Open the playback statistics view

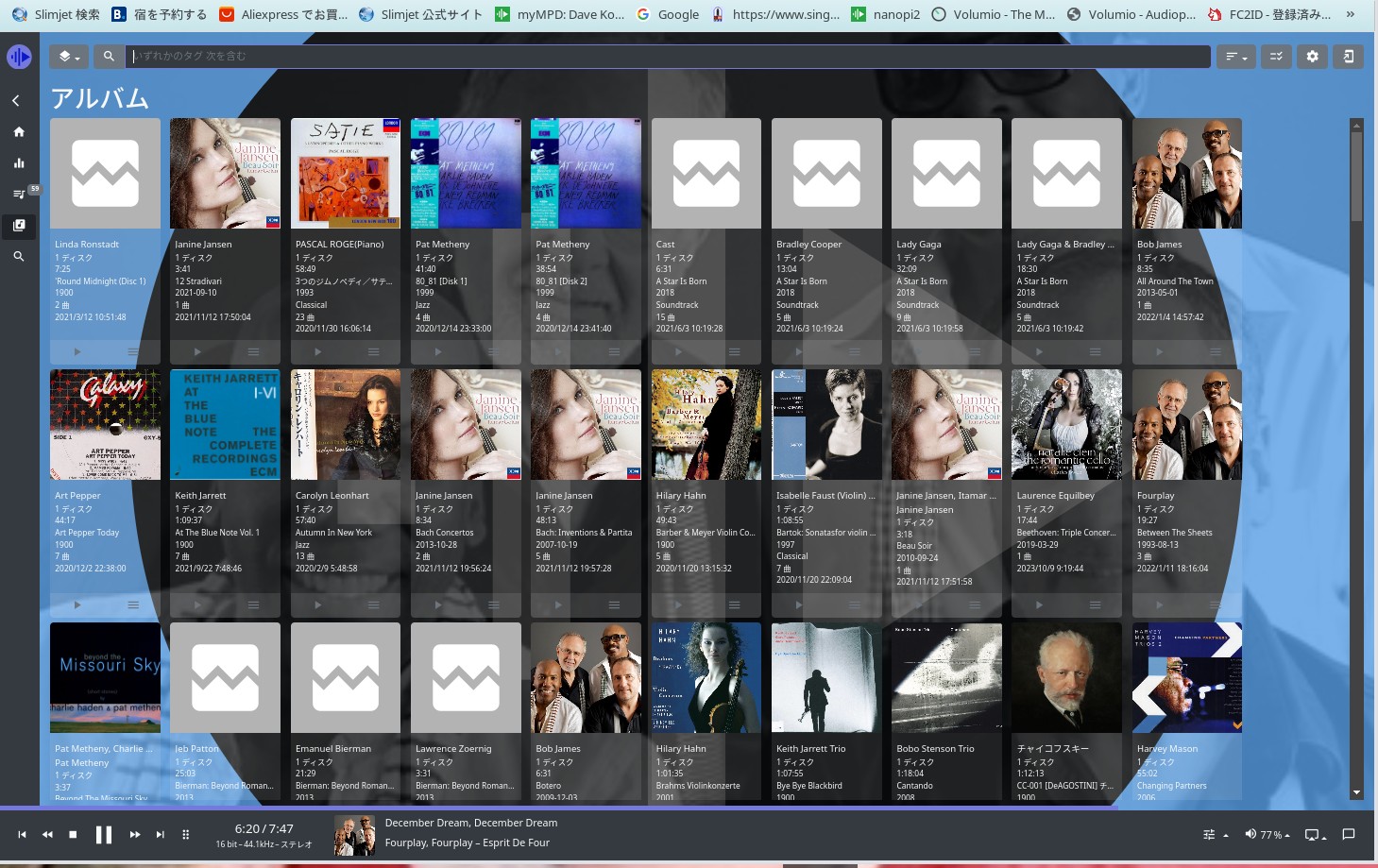[x=19, y=162]
